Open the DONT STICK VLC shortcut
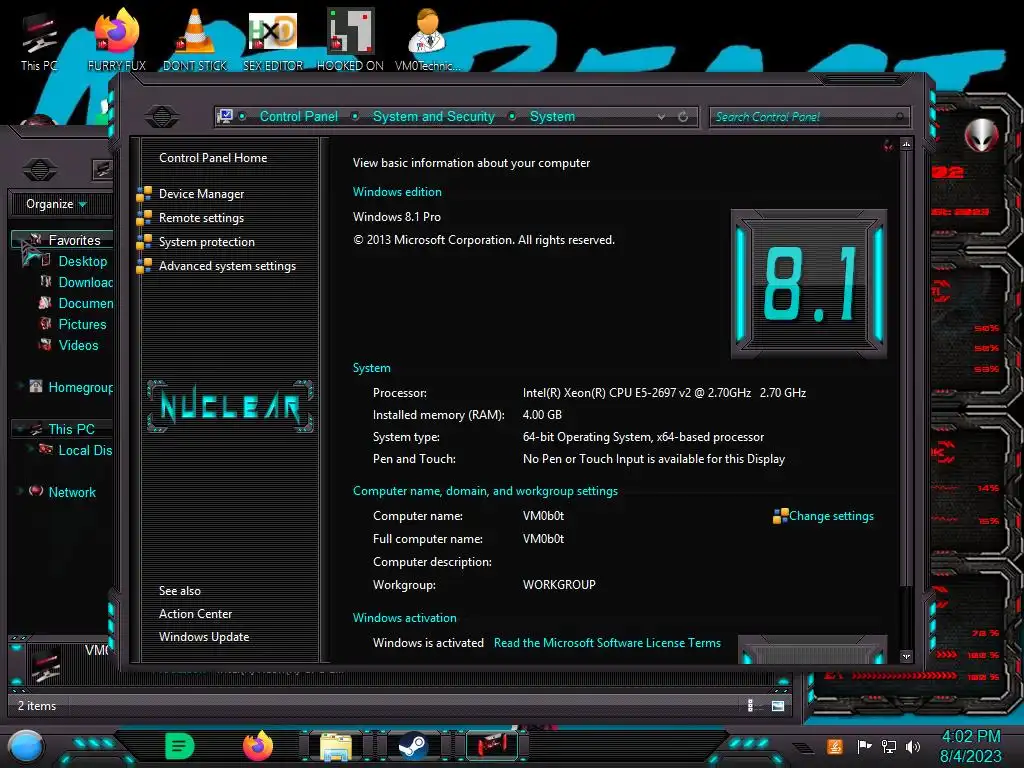 (195, 40)
